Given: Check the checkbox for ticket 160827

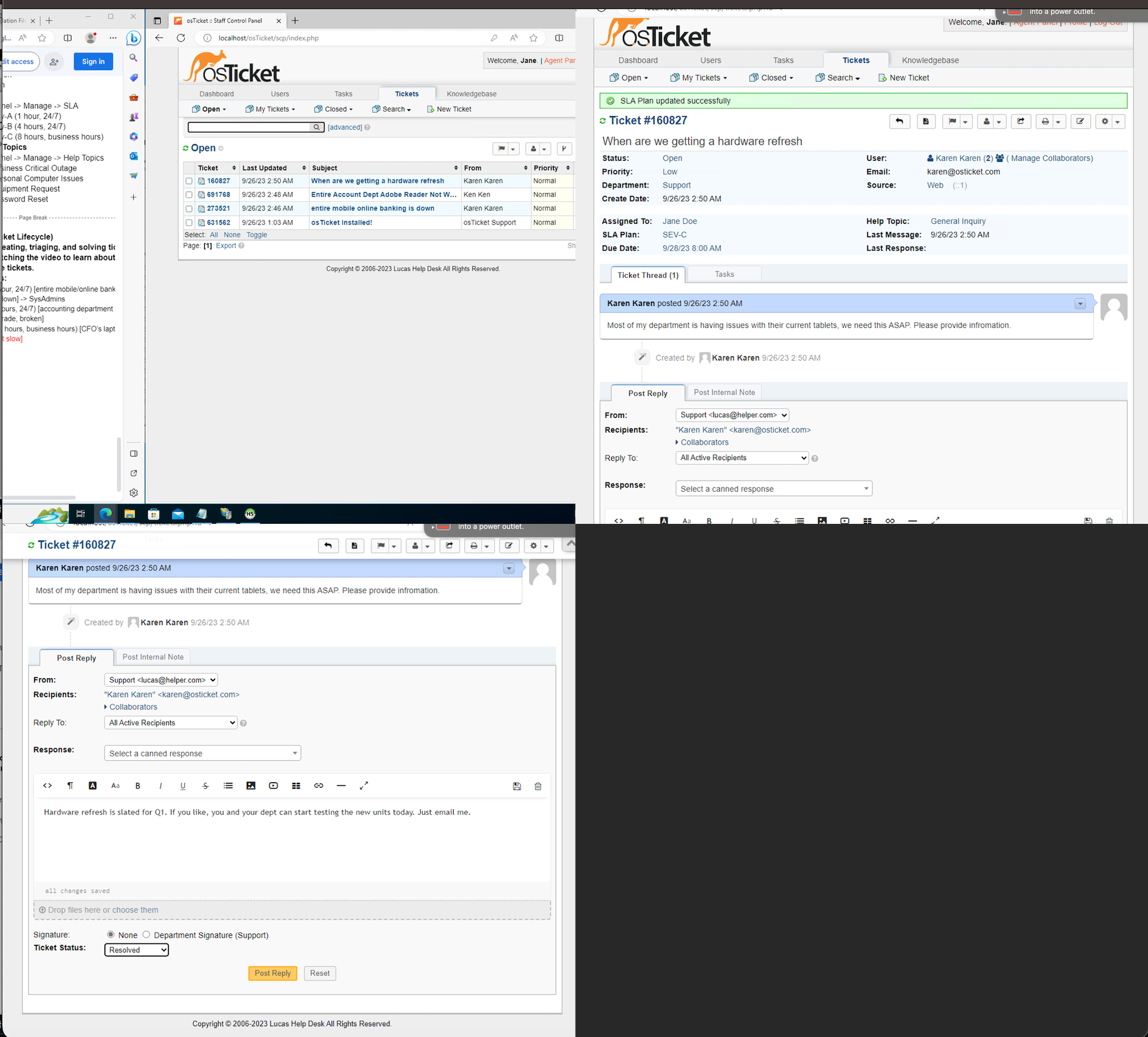Looking at the screenshot, I should tap(189, 181).
